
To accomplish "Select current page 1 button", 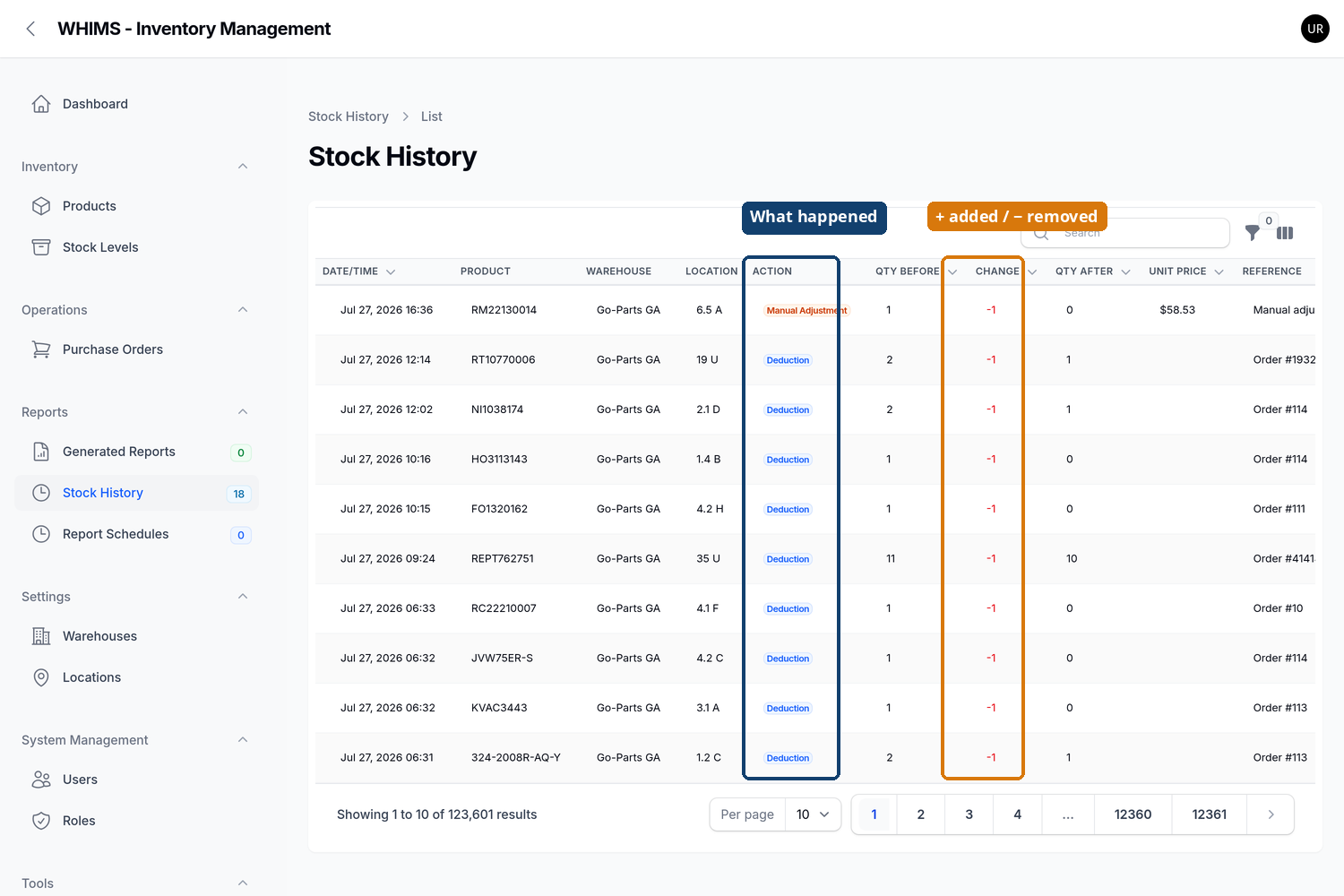I will [x=874, y=814].
